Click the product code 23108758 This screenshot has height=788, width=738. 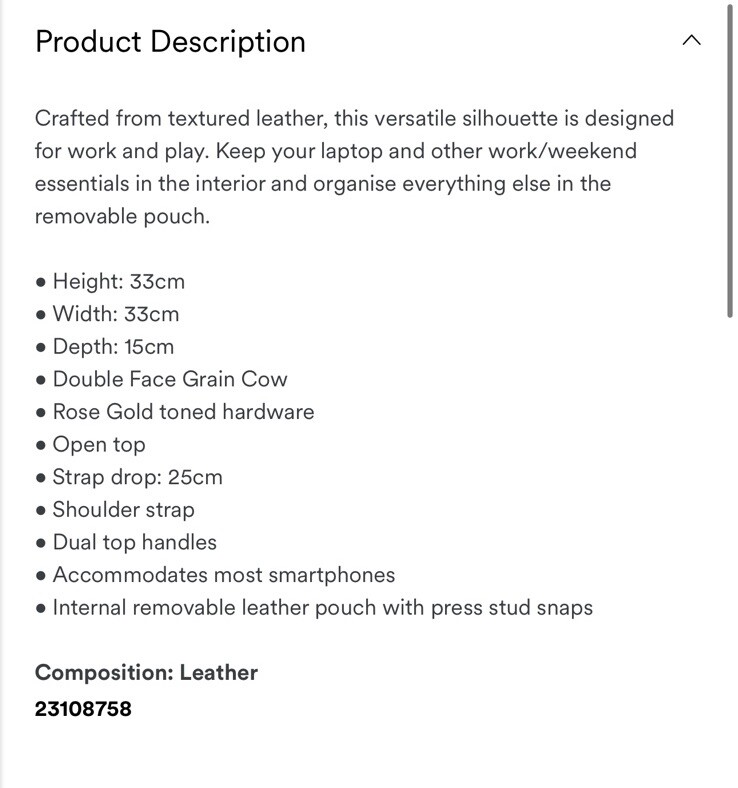[x=83, y=709]
